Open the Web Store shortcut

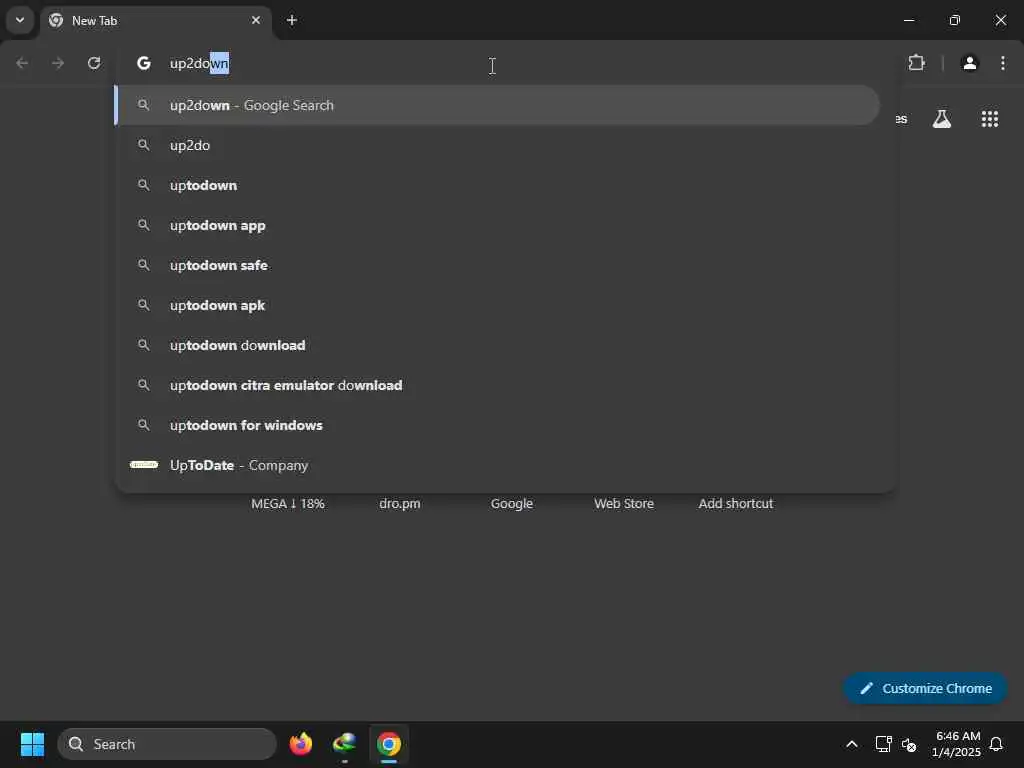pos(624,504)
